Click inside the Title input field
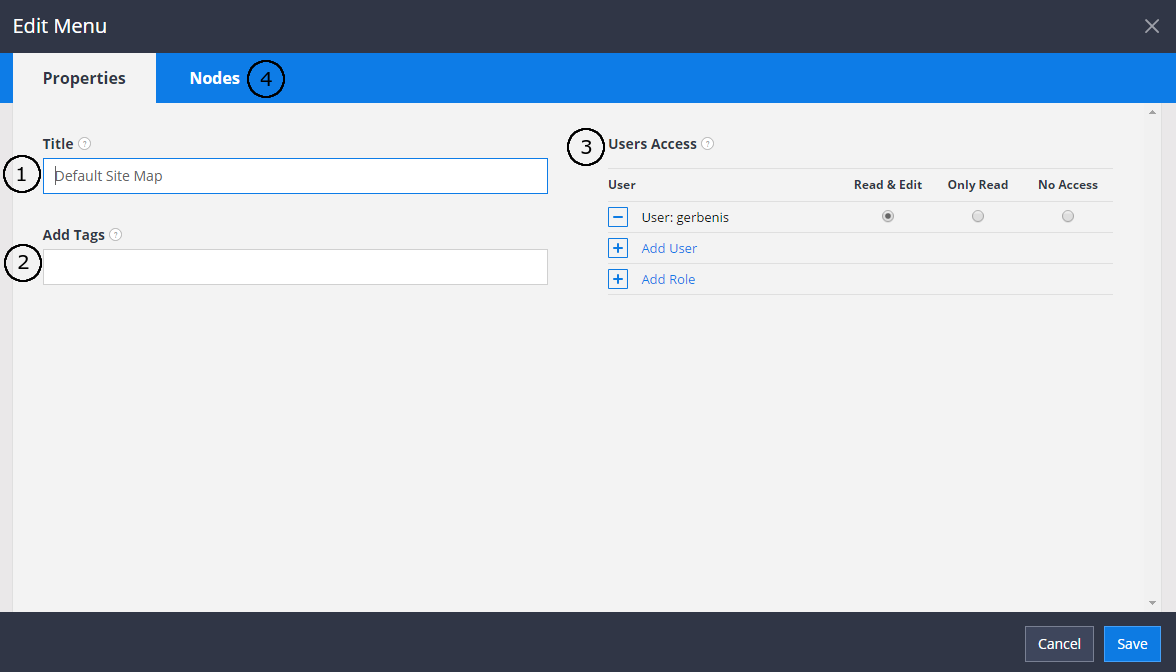1176x672 pixels. pyautogui.click(x=295, y=175)
